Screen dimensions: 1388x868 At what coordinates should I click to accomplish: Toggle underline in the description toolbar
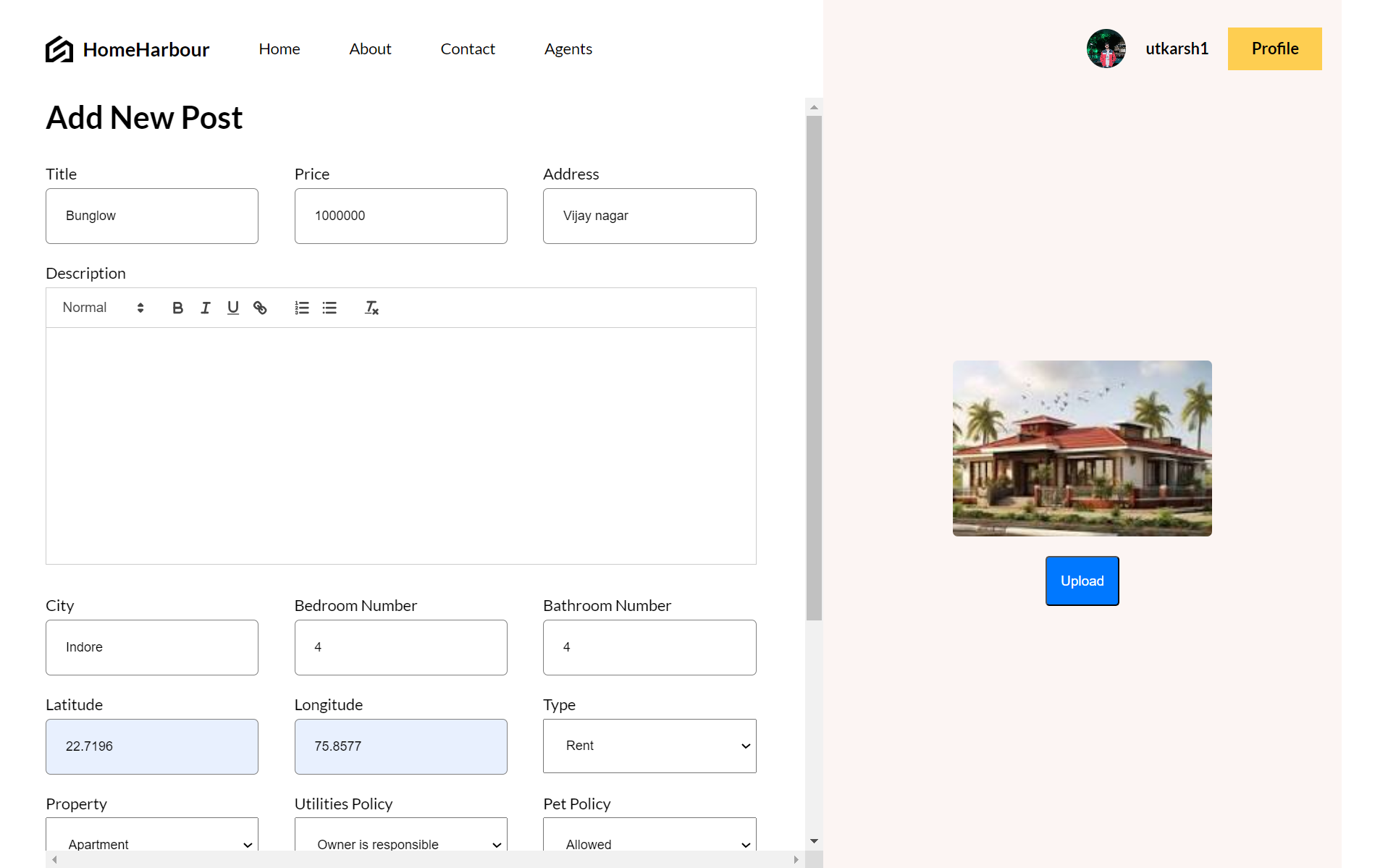tap(232, 308)
